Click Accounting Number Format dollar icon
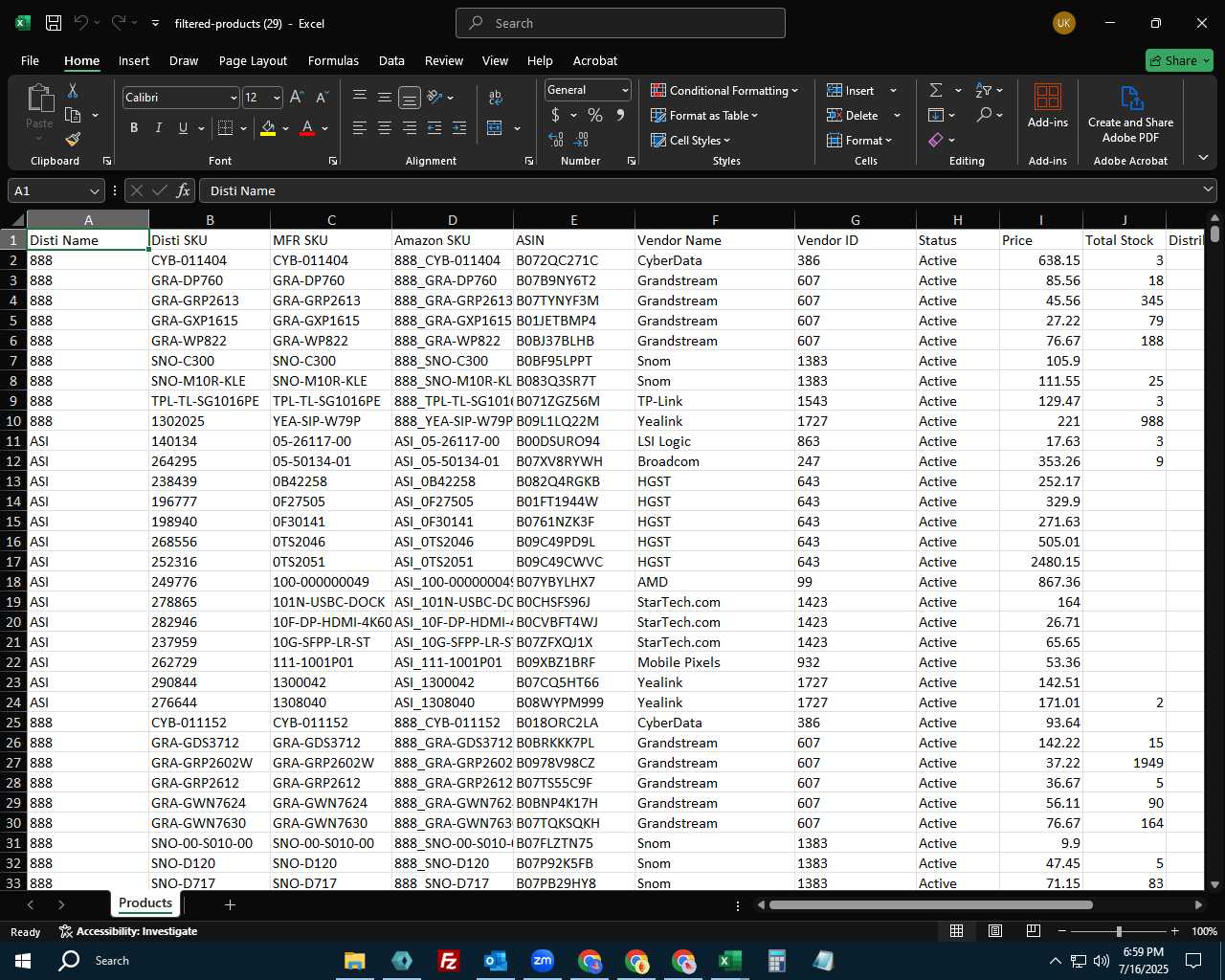This screenshot has height=980, width=1225. click(x=556, y=115)
